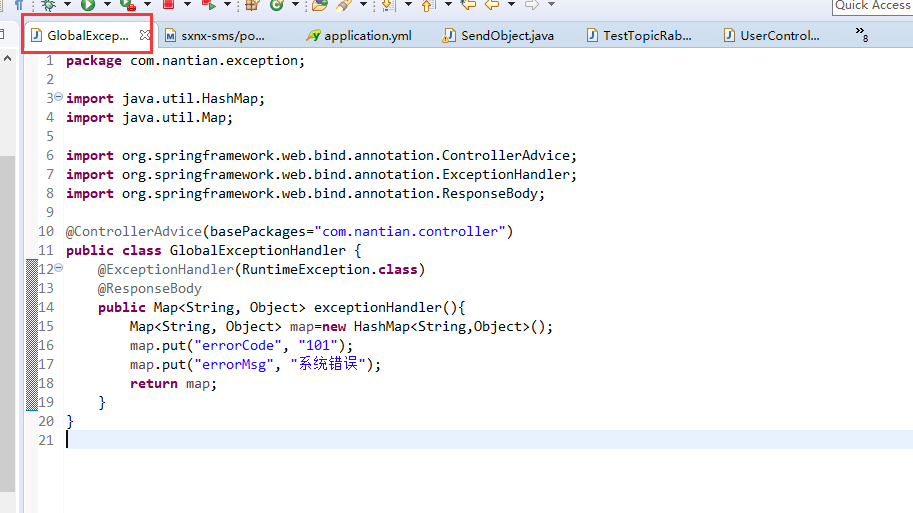Switch to UserControl... tab
913x513 pixels.
pyautogui.click(x=772, y=36)
